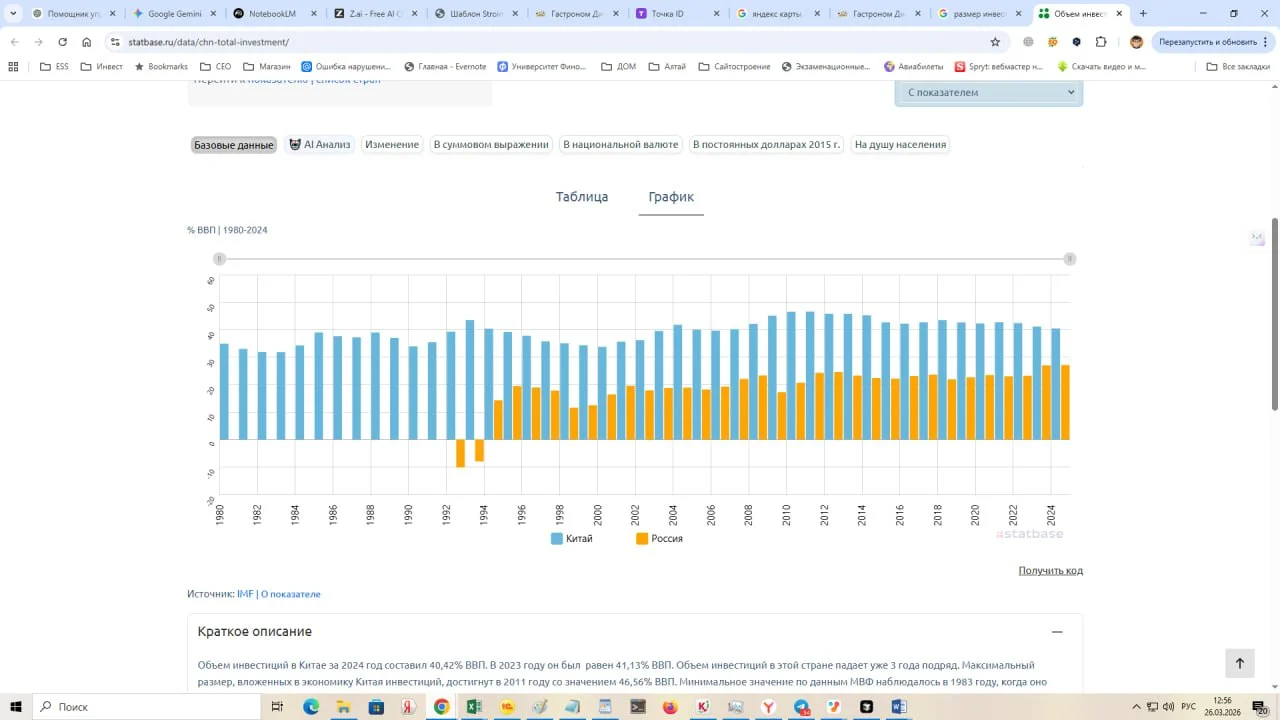
Task: Open Excel from the Windows taskbar
Action: click(474, 707)
